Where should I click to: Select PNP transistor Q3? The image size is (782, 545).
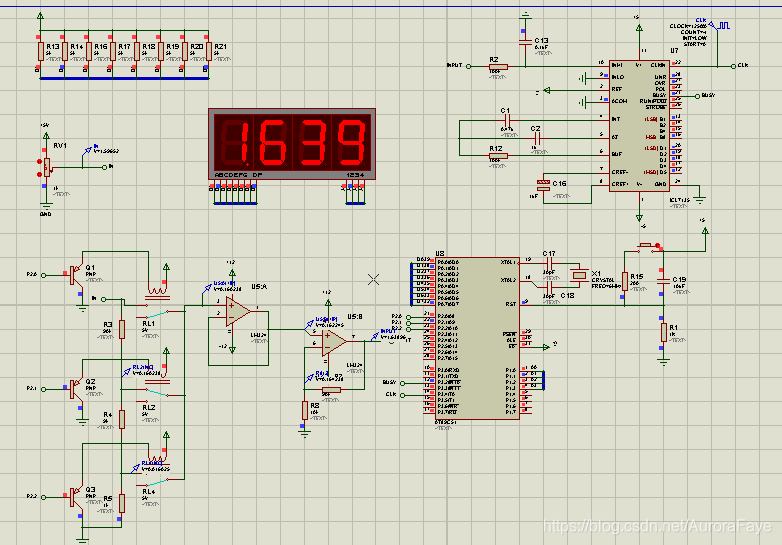(x=76, y=497)
